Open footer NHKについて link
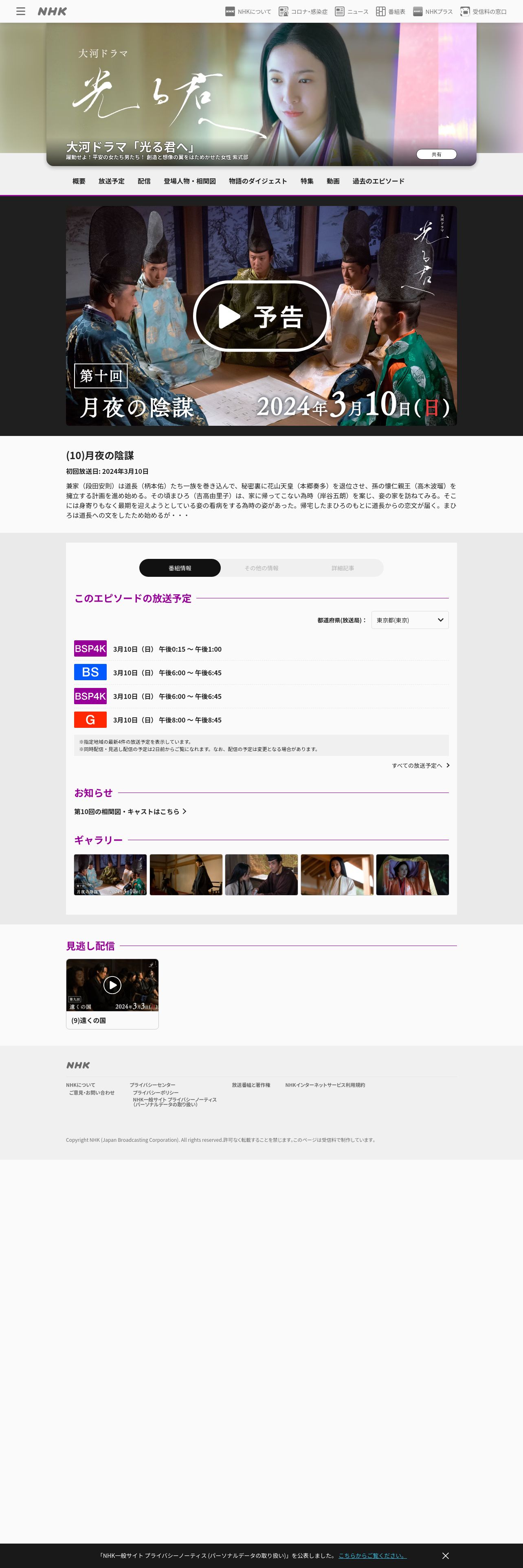The height and width of the screenshot is (1568, 523). [80, 1085]
